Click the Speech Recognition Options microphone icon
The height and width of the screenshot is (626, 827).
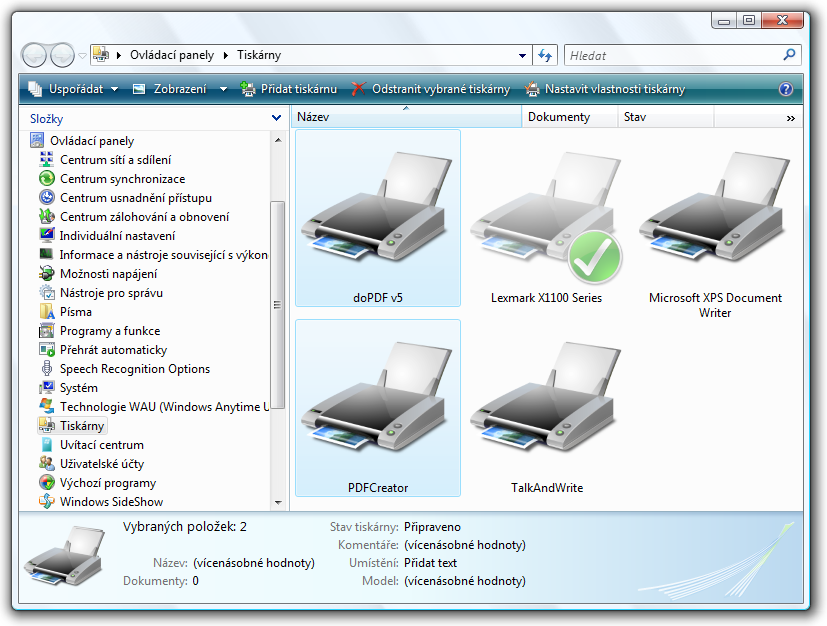[47, 369]
